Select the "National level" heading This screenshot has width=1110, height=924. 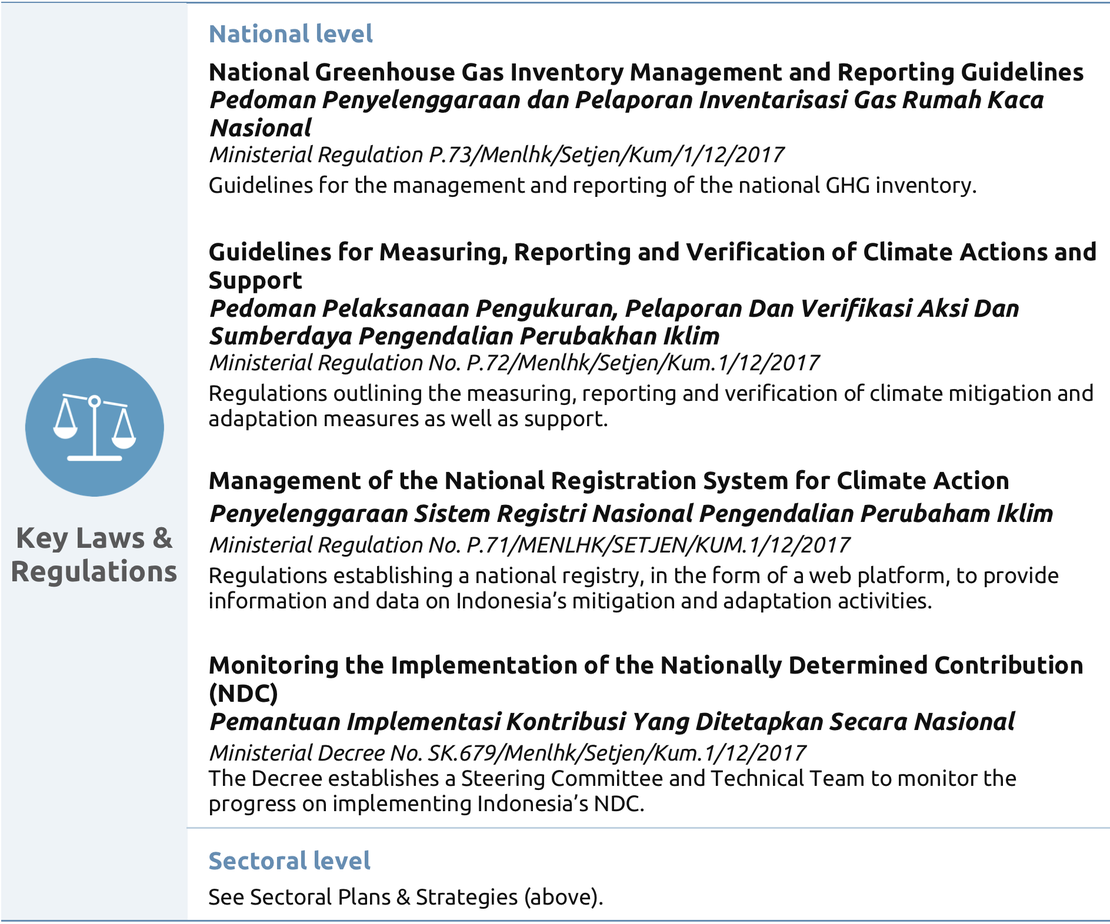[x=290, y=34]
